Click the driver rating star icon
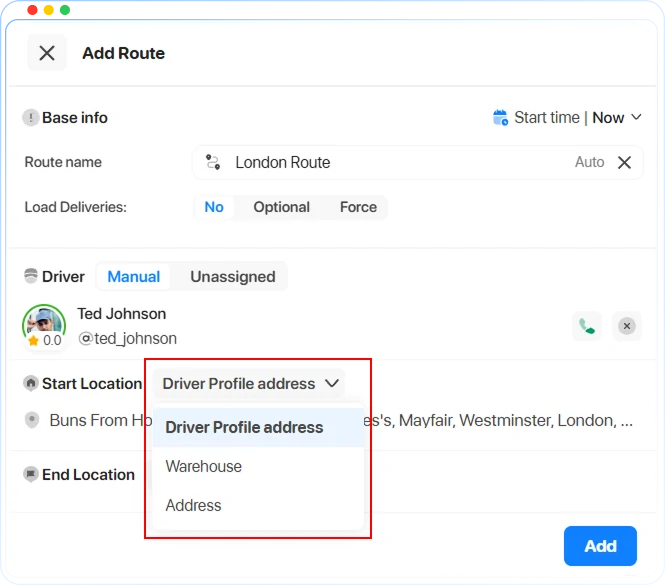The width and height of the screenshot is (665, 585). pos(34,340)
